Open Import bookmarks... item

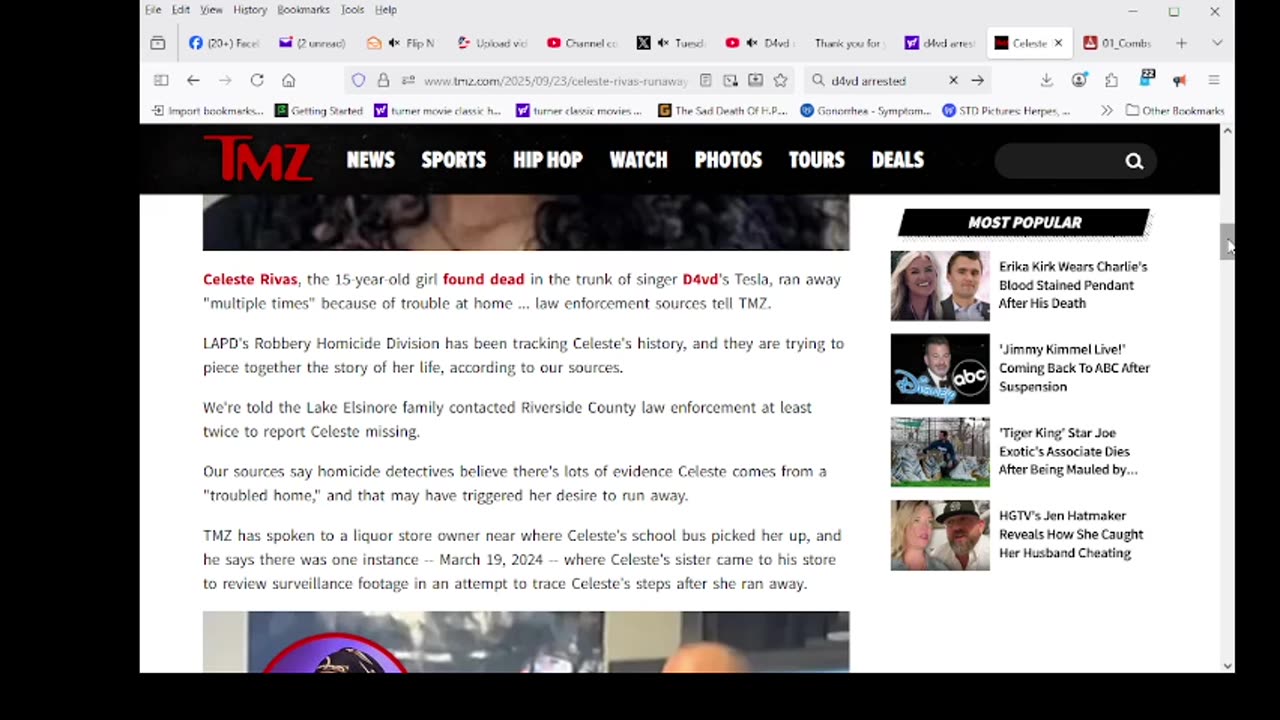[208, 111]
